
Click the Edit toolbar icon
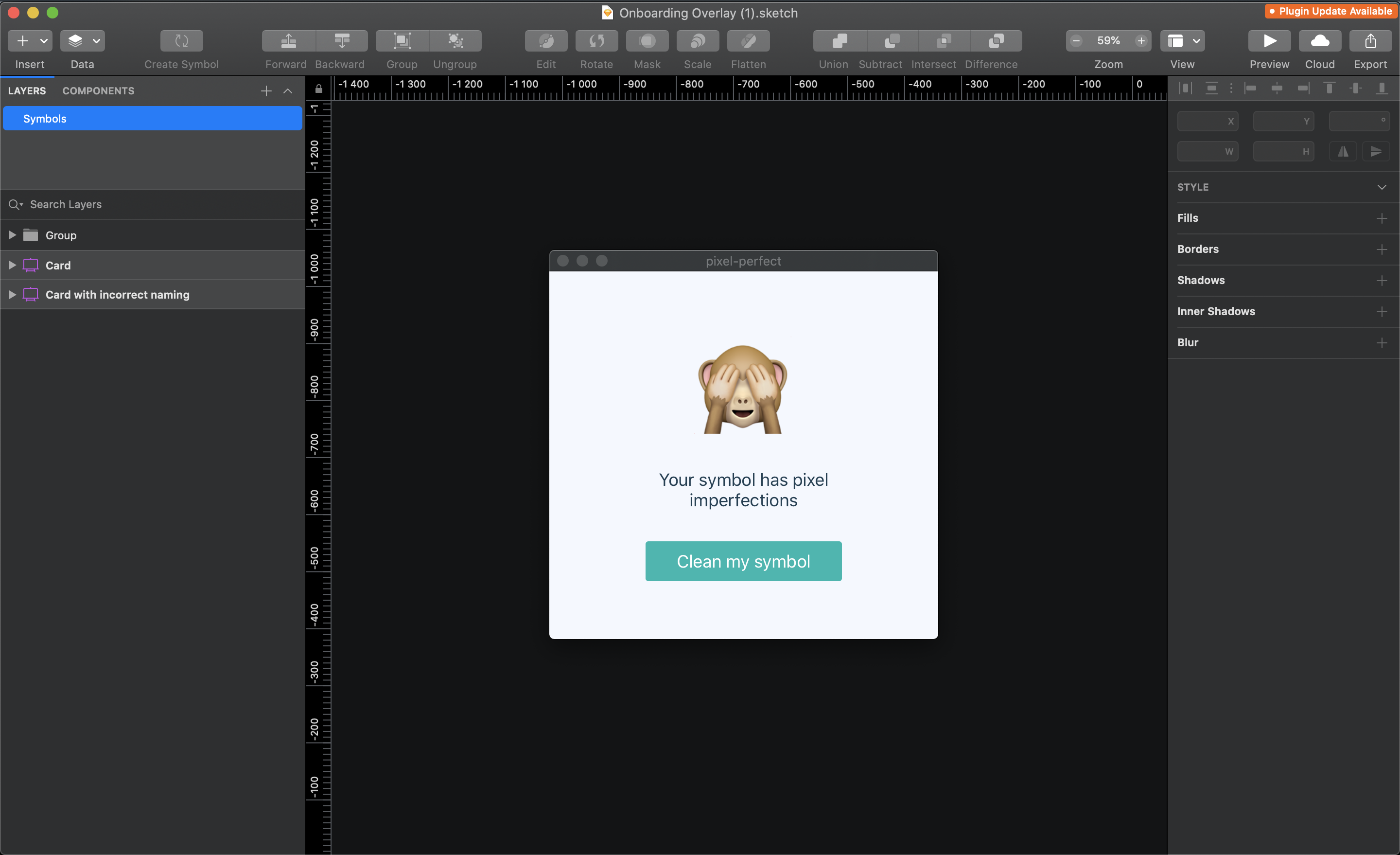point(546,40)
